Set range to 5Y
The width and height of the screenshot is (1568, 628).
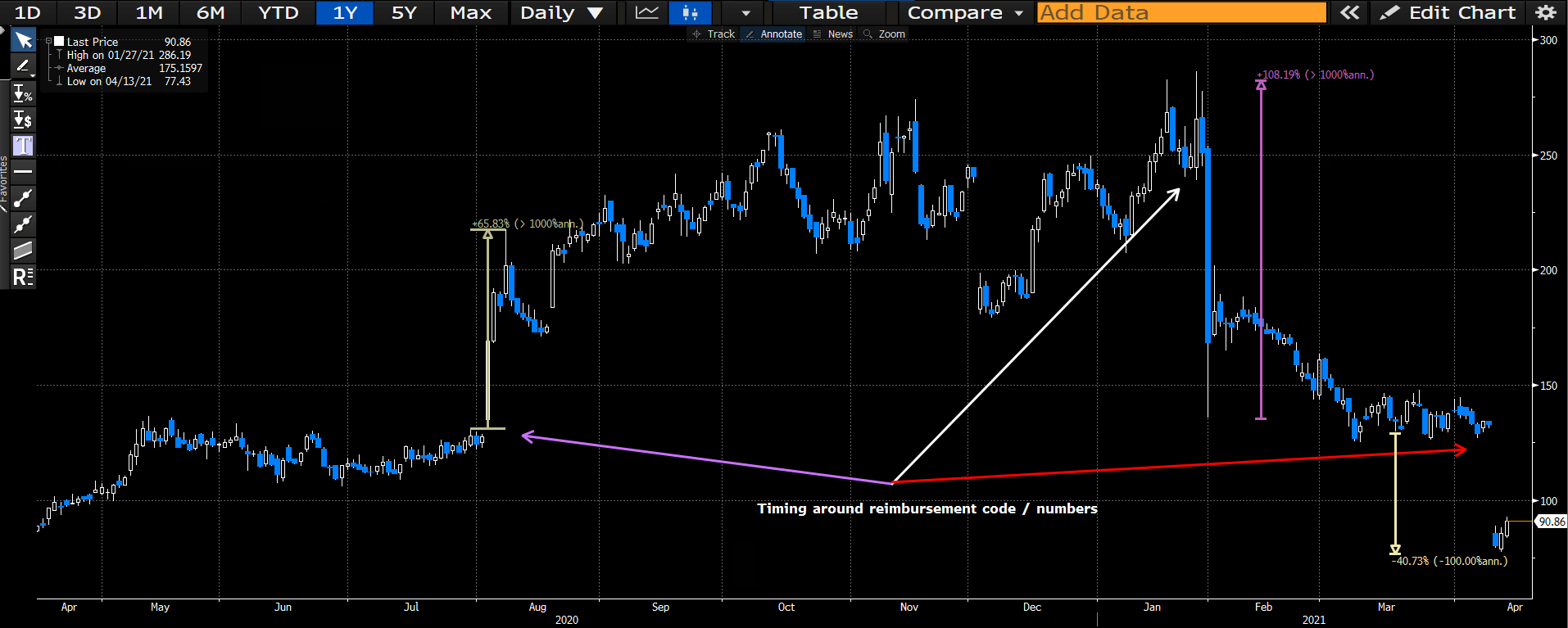pyautogui.click(x=404, y=12)
